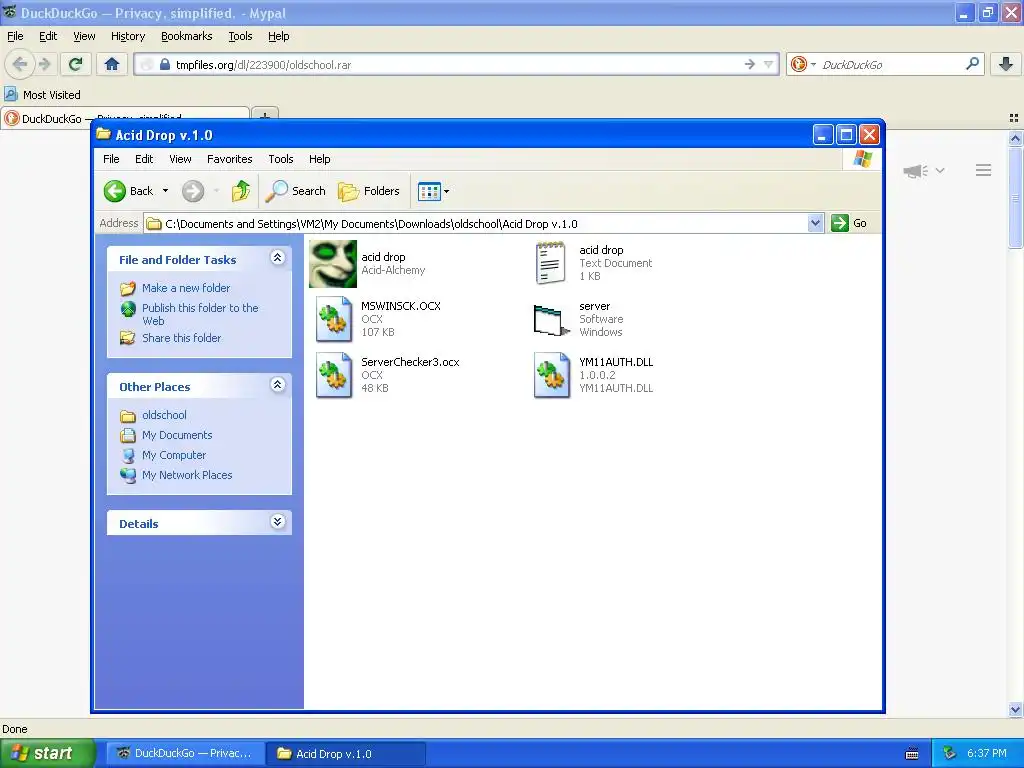Screen dimensions: 1024x768
Task: Collapse the Other Places panel
Action: pos(278,385)
